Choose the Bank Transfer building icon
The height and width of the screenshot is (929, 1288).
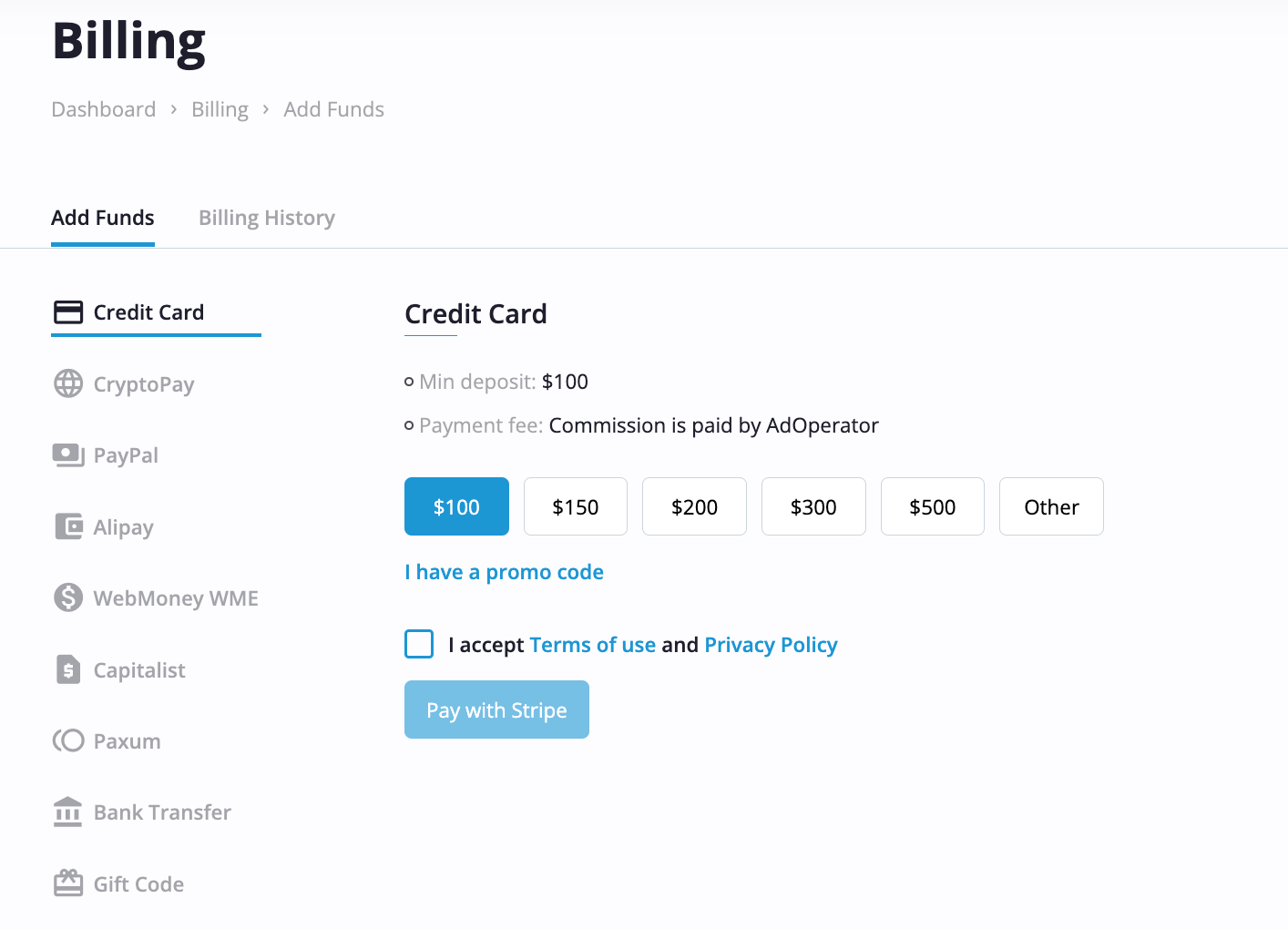point(68,812)
